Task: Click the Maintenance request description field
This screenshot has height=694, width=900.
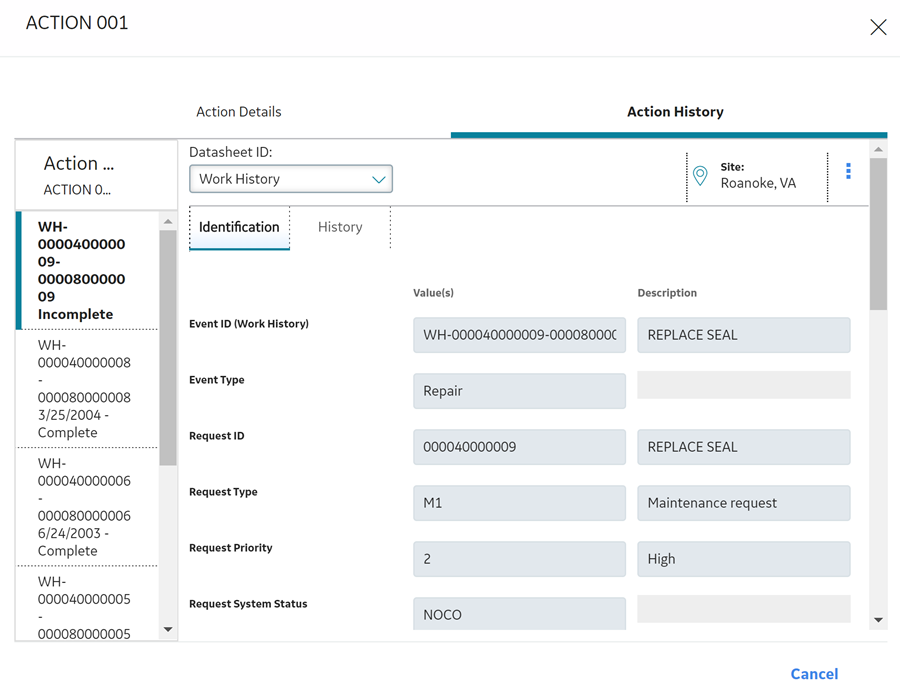Action: 744,503
